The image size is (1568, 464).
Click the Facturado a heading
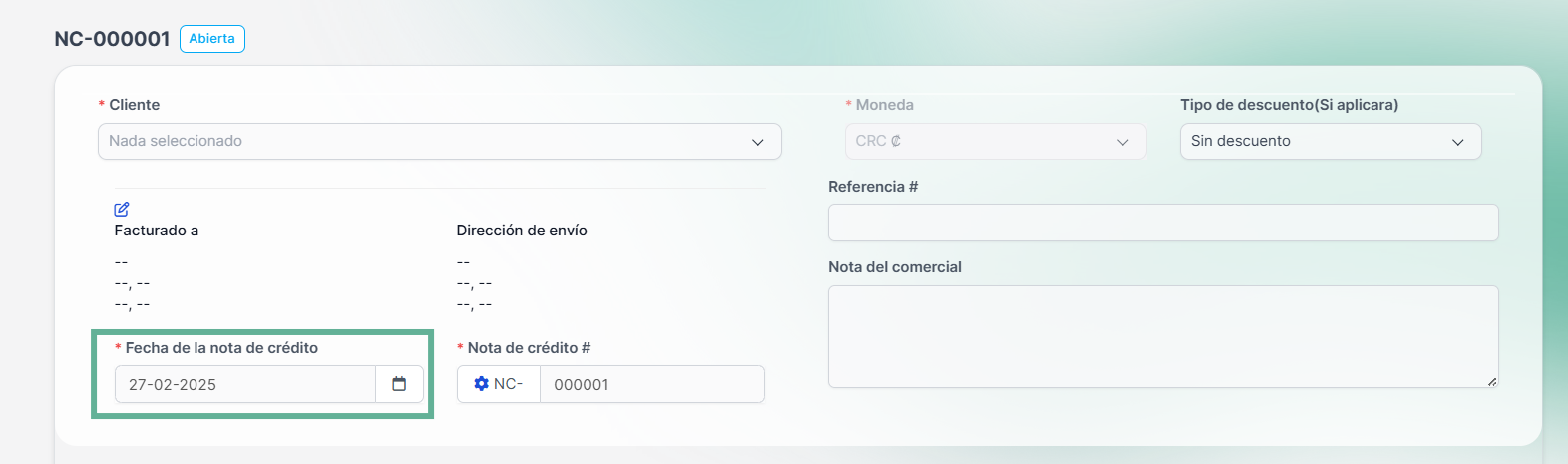pos(157,231)
